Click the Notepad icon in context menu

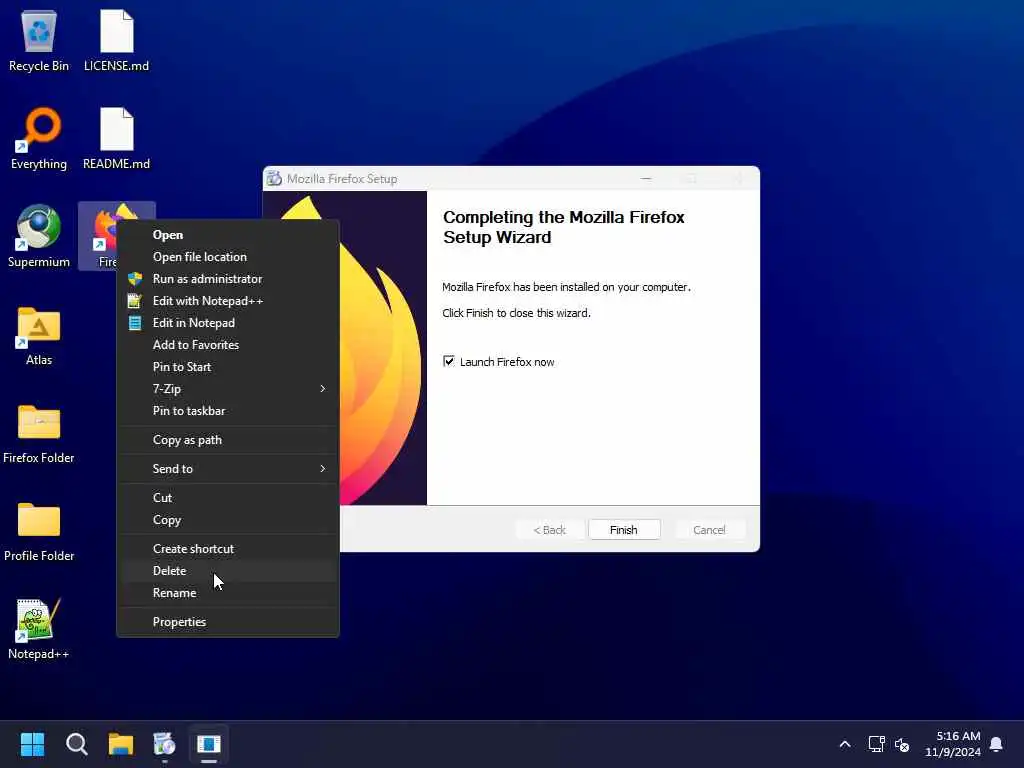click(x=135, y=323)
